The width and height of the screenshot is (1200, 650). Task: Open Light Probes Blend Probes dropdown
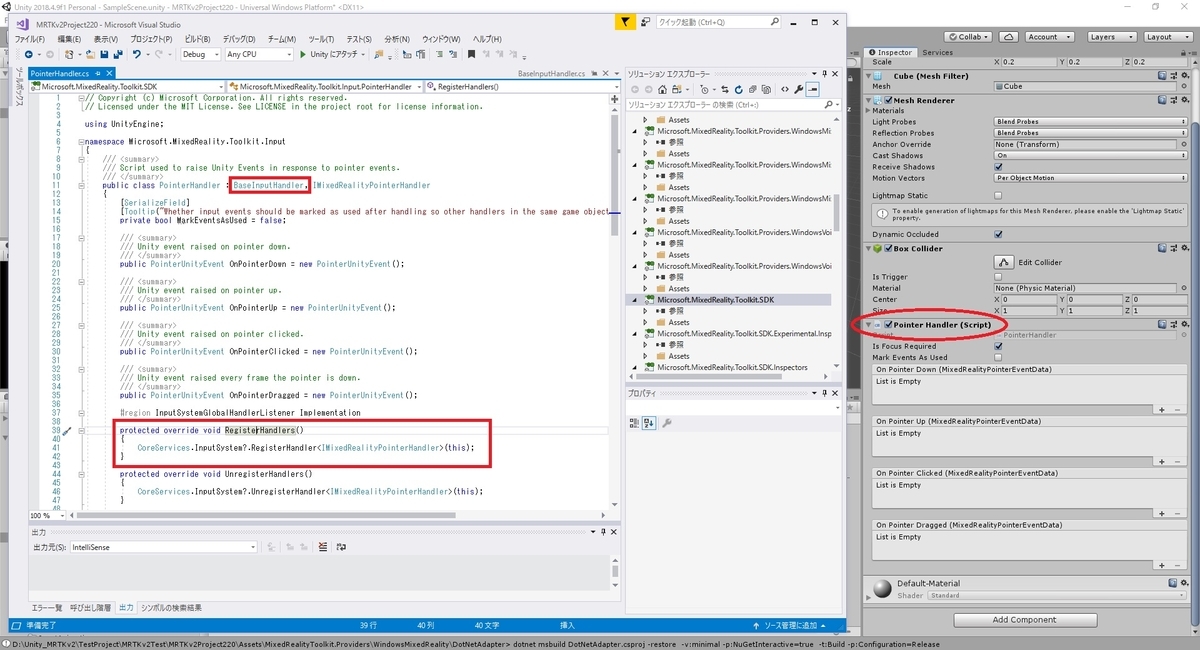1090,122
